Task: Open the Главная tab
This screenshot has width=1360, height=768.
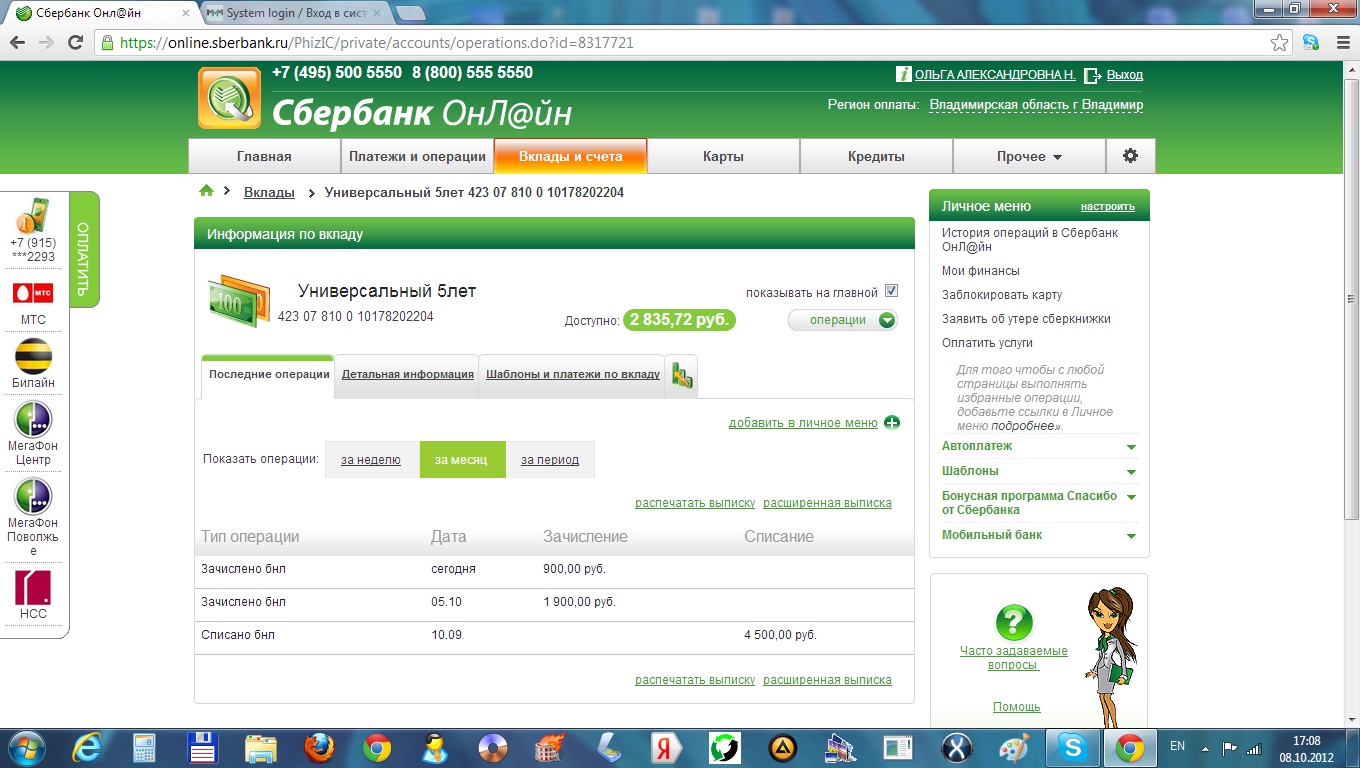Action: [x=264, y=156]
